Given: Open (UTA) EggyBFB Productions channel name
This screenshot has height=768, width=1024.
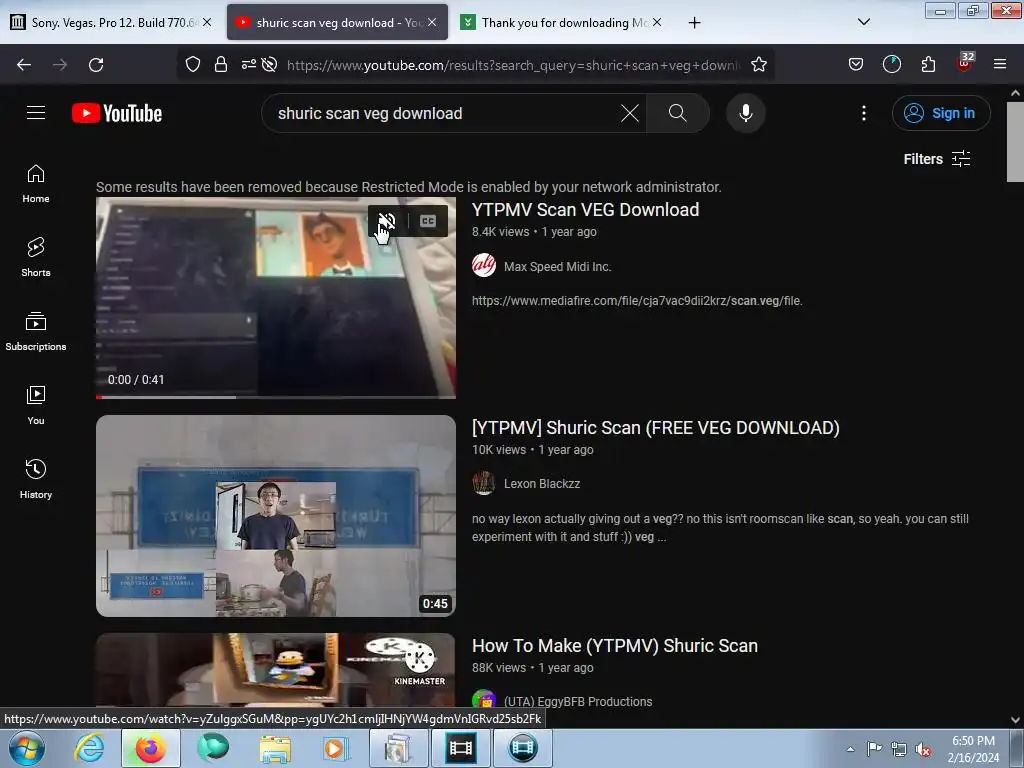Looking at the screenshot, I should [578, 701].
